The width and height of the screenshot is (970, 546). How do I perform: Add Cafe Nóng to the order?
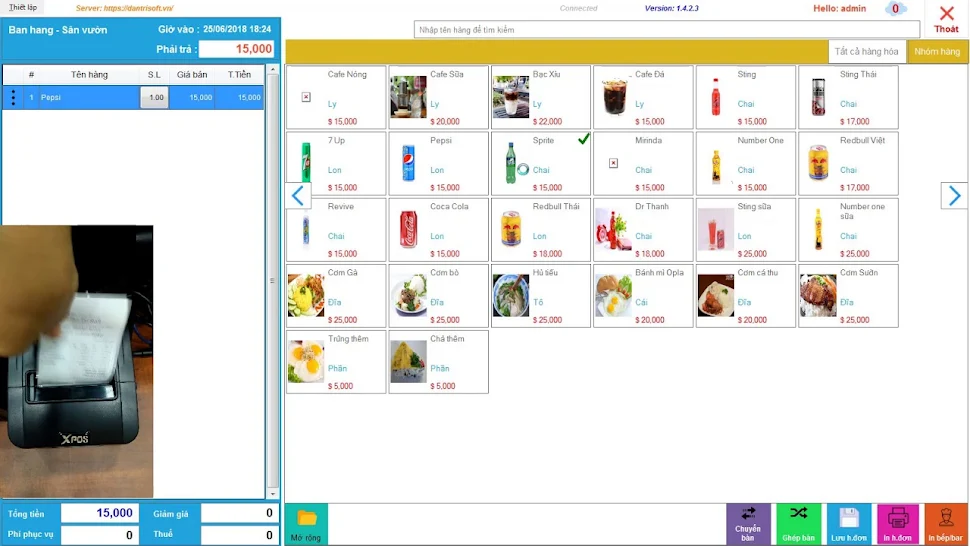point(337,97)
